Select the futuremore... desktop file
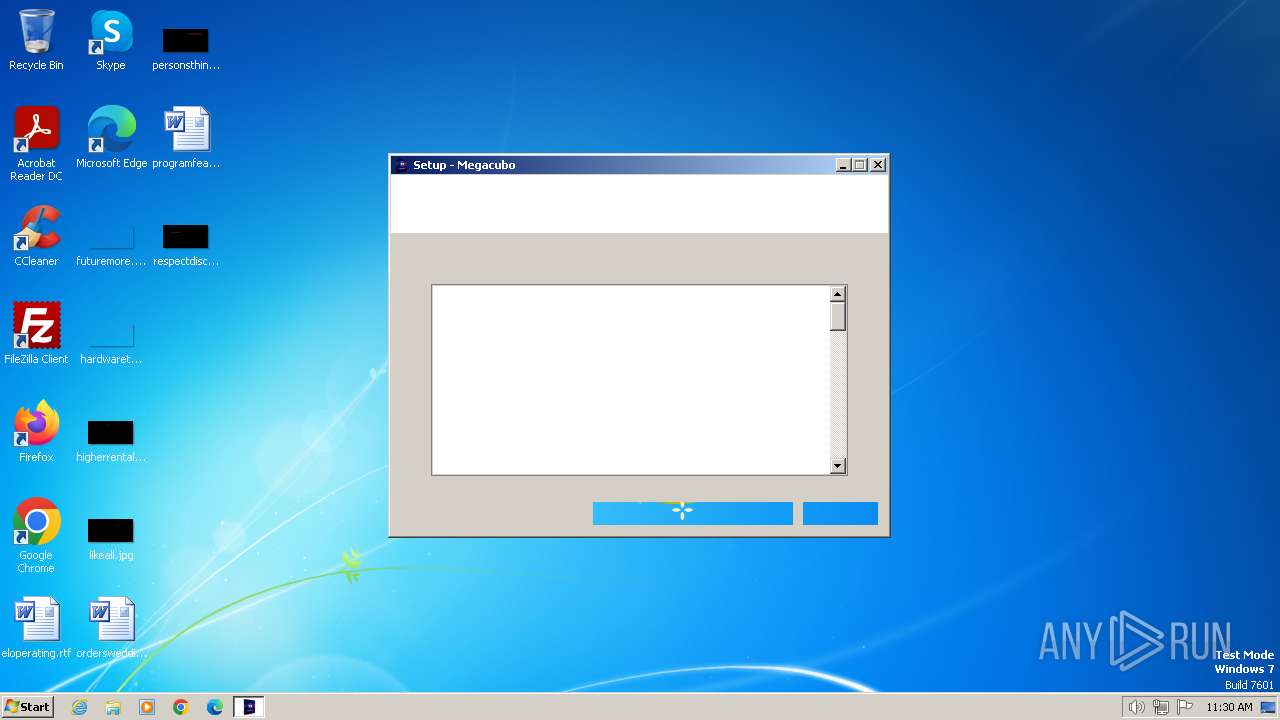The height and width of the screenshot is (720, 1280). point(111,244)
